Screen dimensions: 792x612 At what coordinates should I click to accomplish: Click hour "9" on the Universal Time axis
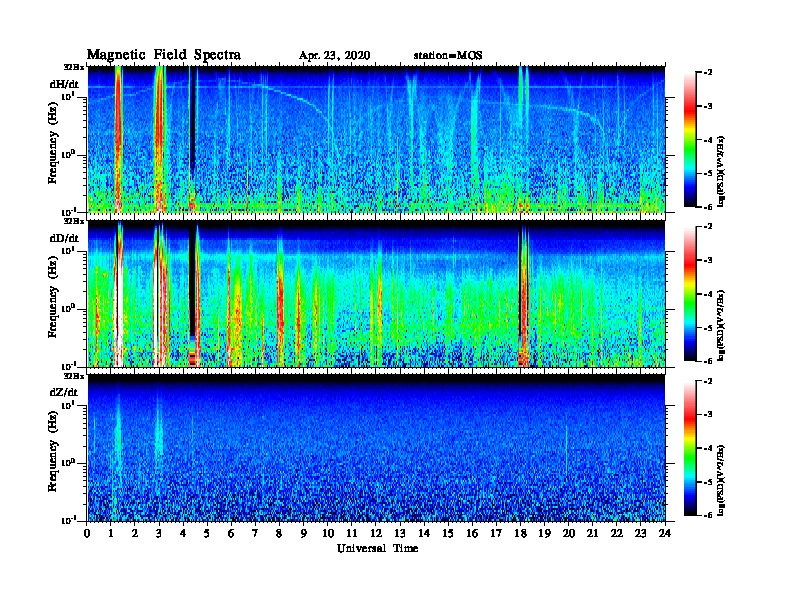pos(304,534)
